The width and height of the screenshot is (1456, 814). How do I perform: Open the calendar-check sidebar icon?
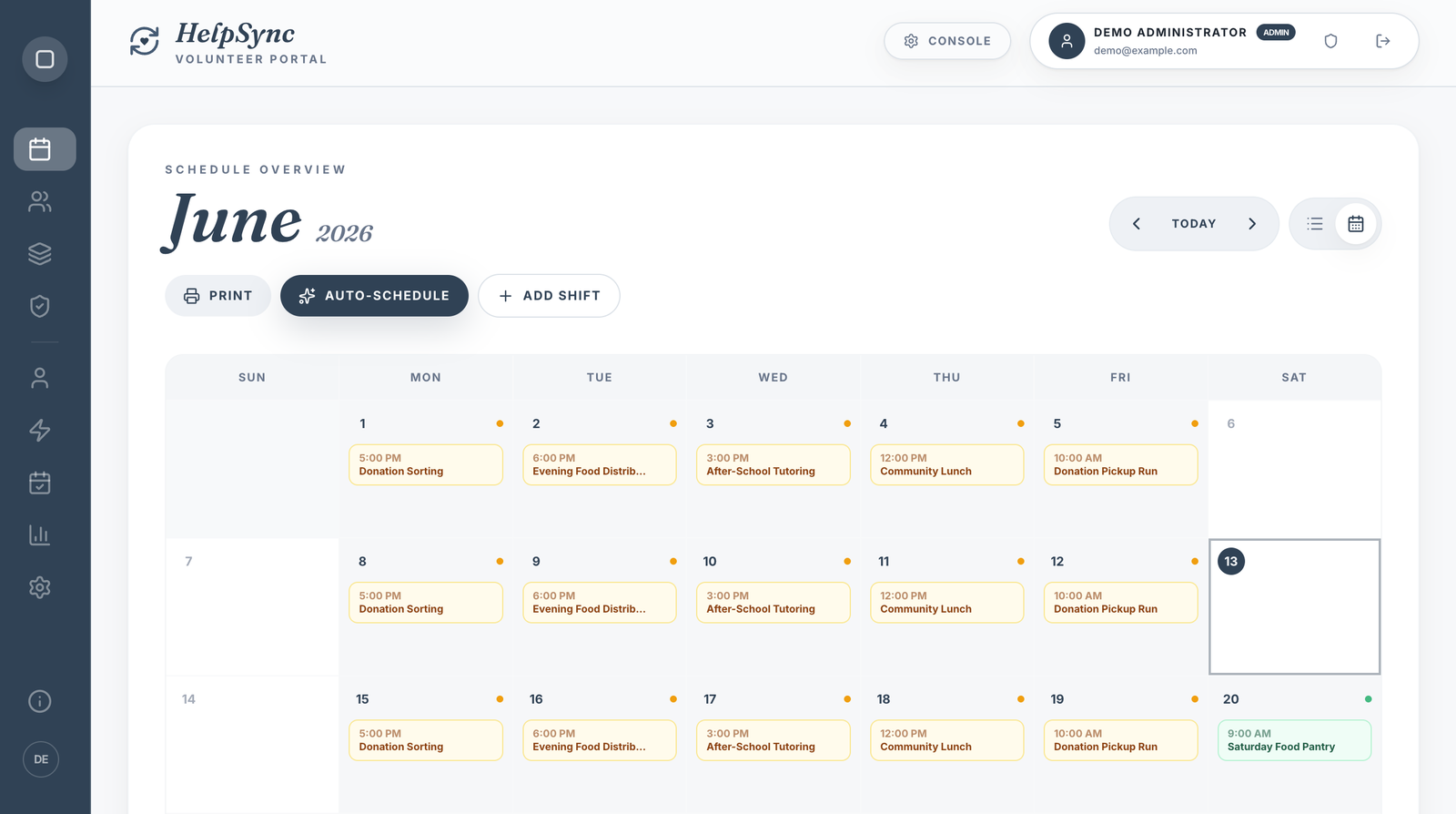coord(40,483)
